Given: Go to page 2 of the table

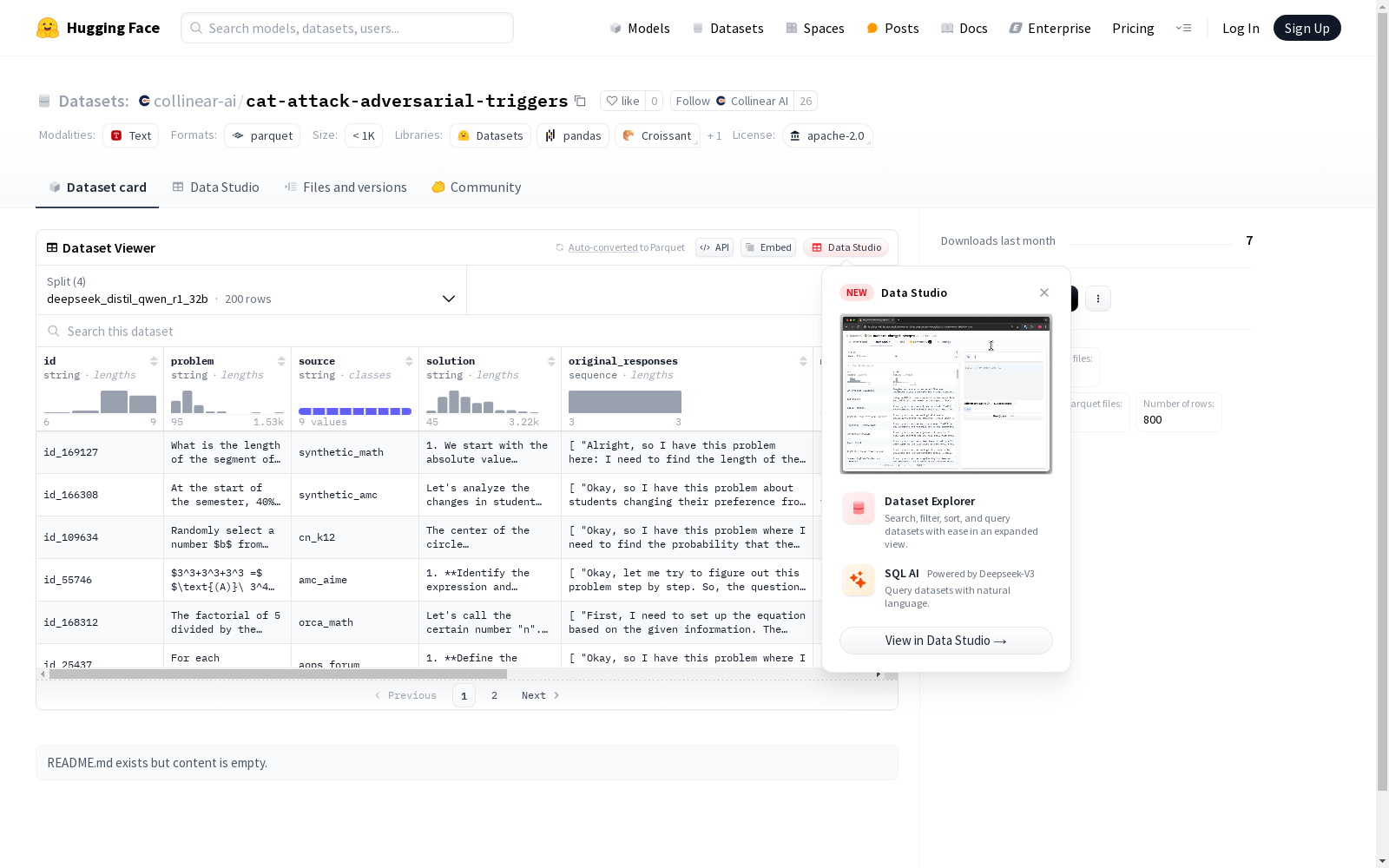Looking at the screenshot, I should click(x=495, y=695).
